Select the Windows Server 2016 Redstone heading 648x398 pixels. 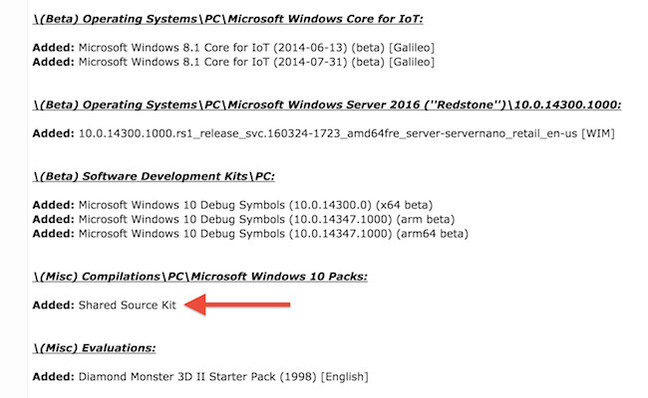327,105
